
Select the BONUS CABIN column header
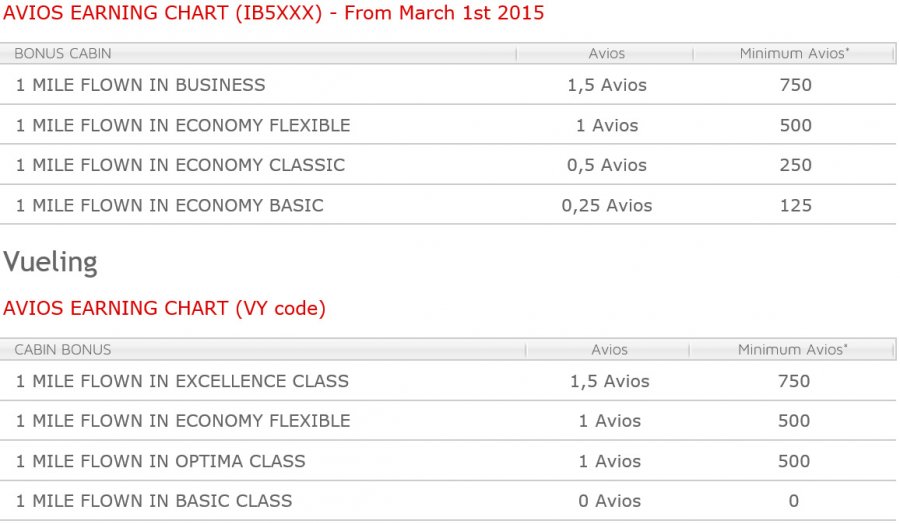click(62, 54)
